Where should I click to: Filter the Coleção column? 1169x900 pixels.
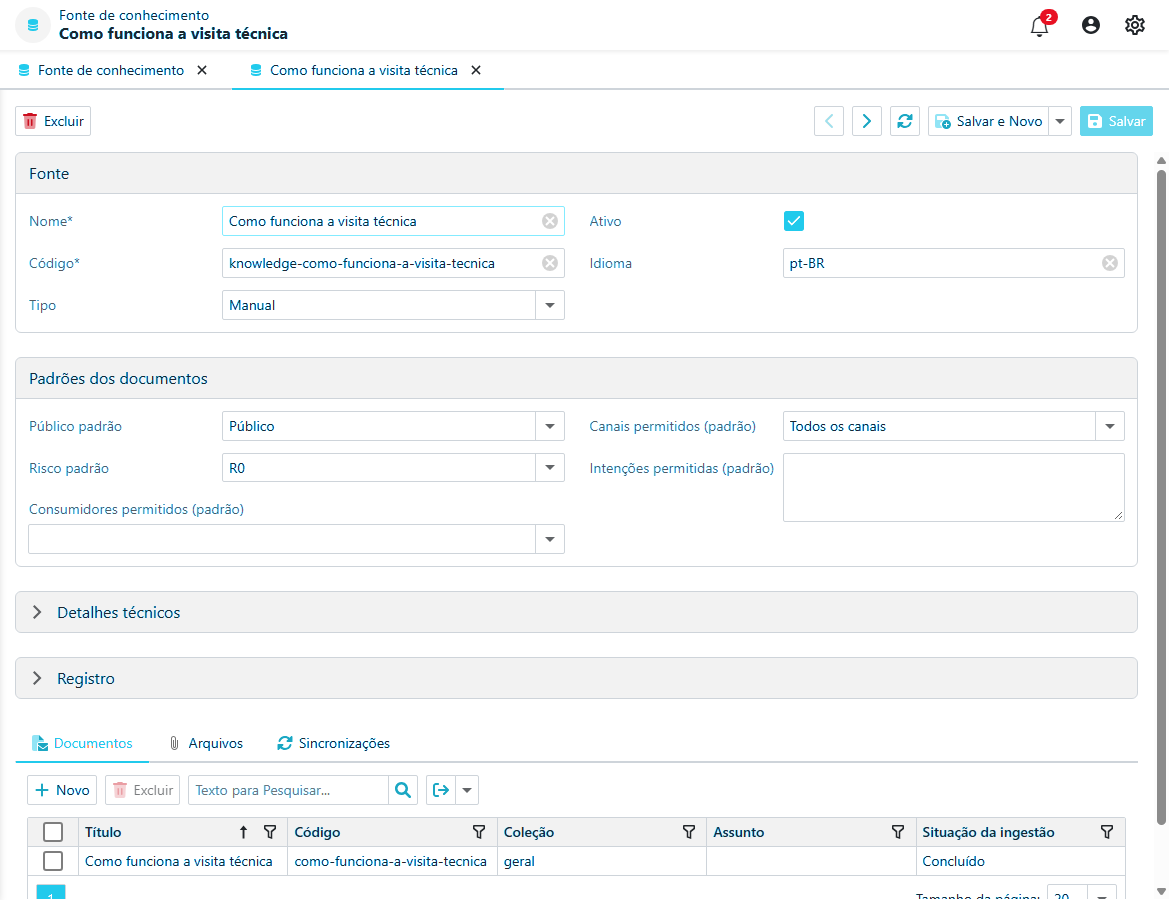coord(688,832)
